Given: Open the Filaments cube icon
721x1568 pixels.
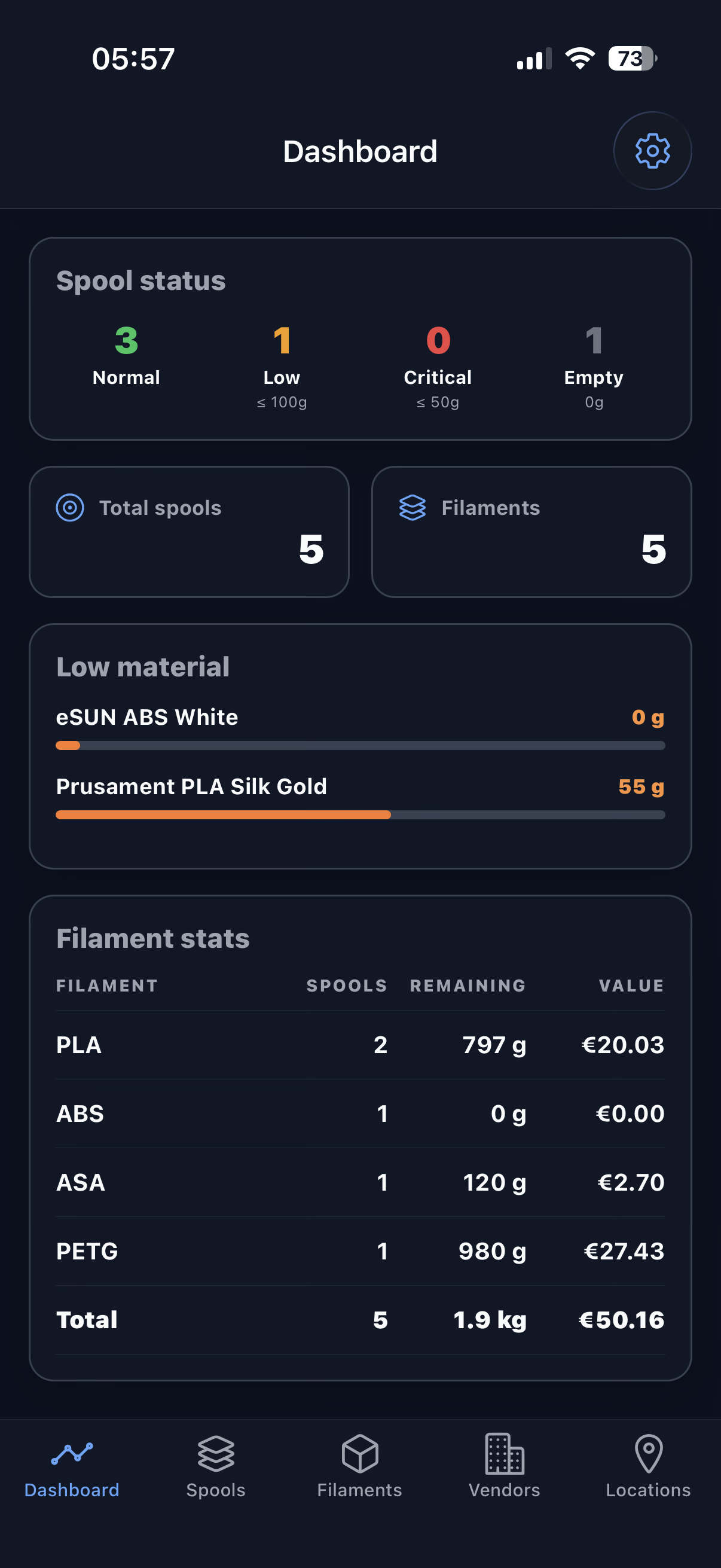Looking at the screenshot, I should 359,1454.
